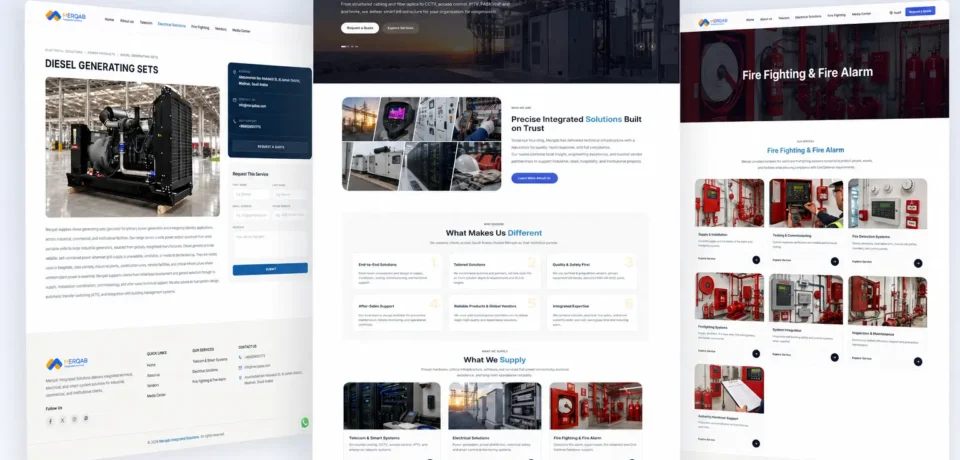960x460 pixels.
Task: Click hero slider next arrow
Action: (x=653, y=46)
